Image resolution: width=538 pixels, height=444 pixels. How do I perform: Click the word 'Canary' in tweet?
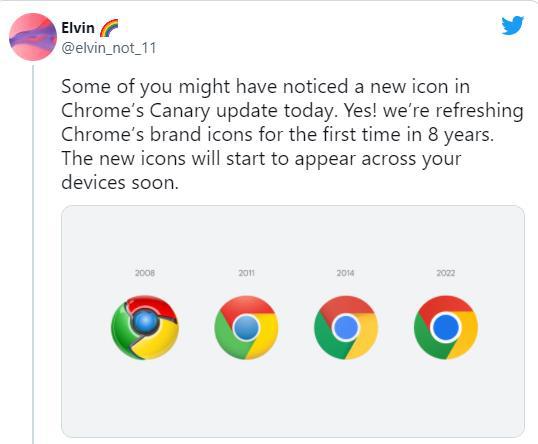coord(179,111)
